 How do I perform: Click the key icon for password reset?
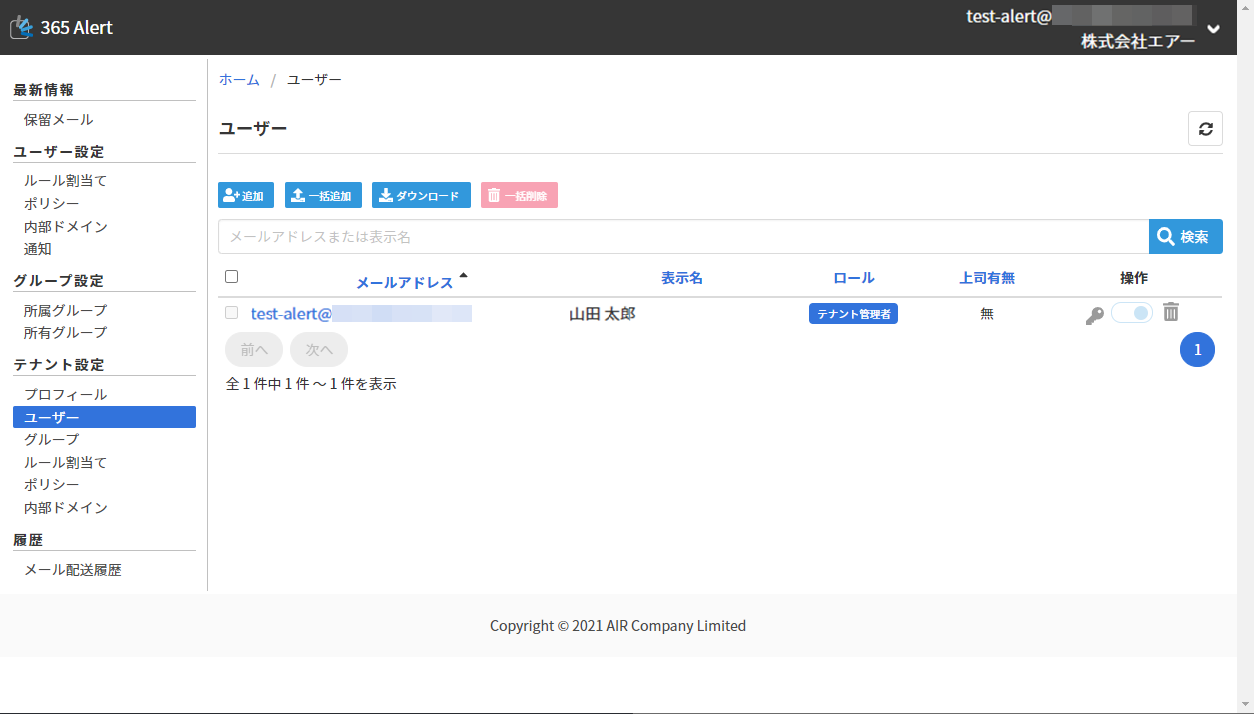[x=1094, y=315]
